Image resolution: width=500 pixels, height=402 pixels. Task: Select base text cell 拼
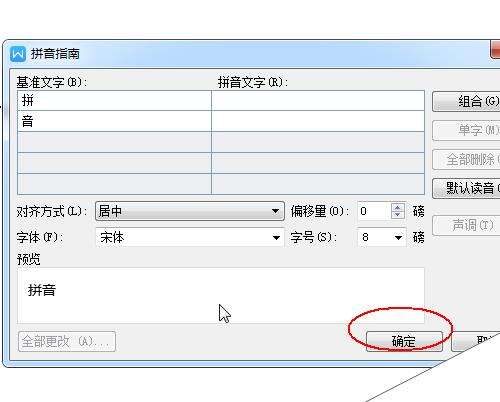pyautogui.click(x=114, y=100)
